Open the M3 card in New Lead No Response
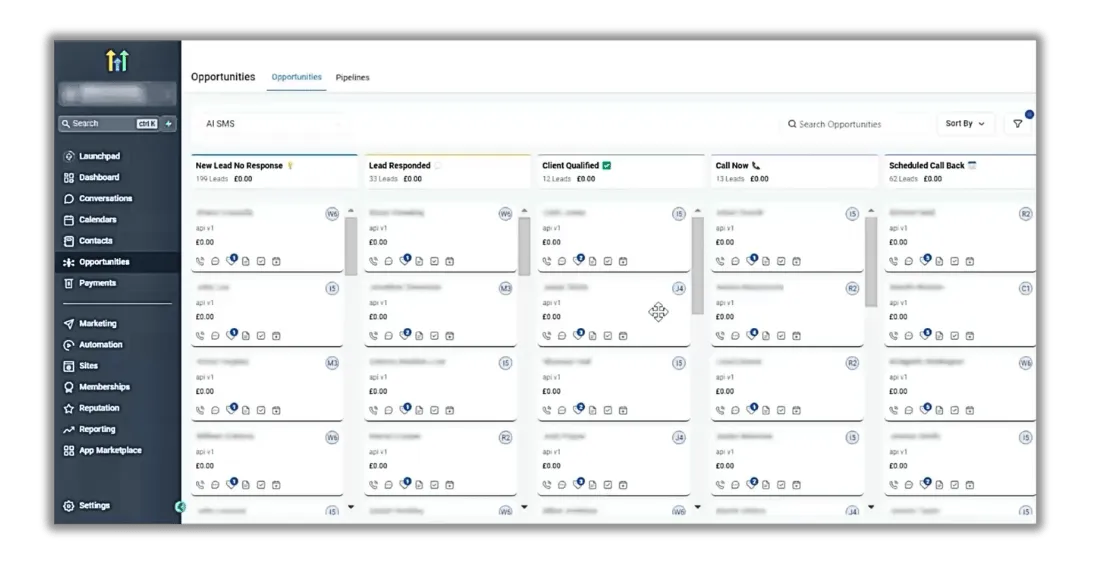Image resolution: width=1094 pixels, height=563 pixels. pyautogui.click(x=267, y=387)
